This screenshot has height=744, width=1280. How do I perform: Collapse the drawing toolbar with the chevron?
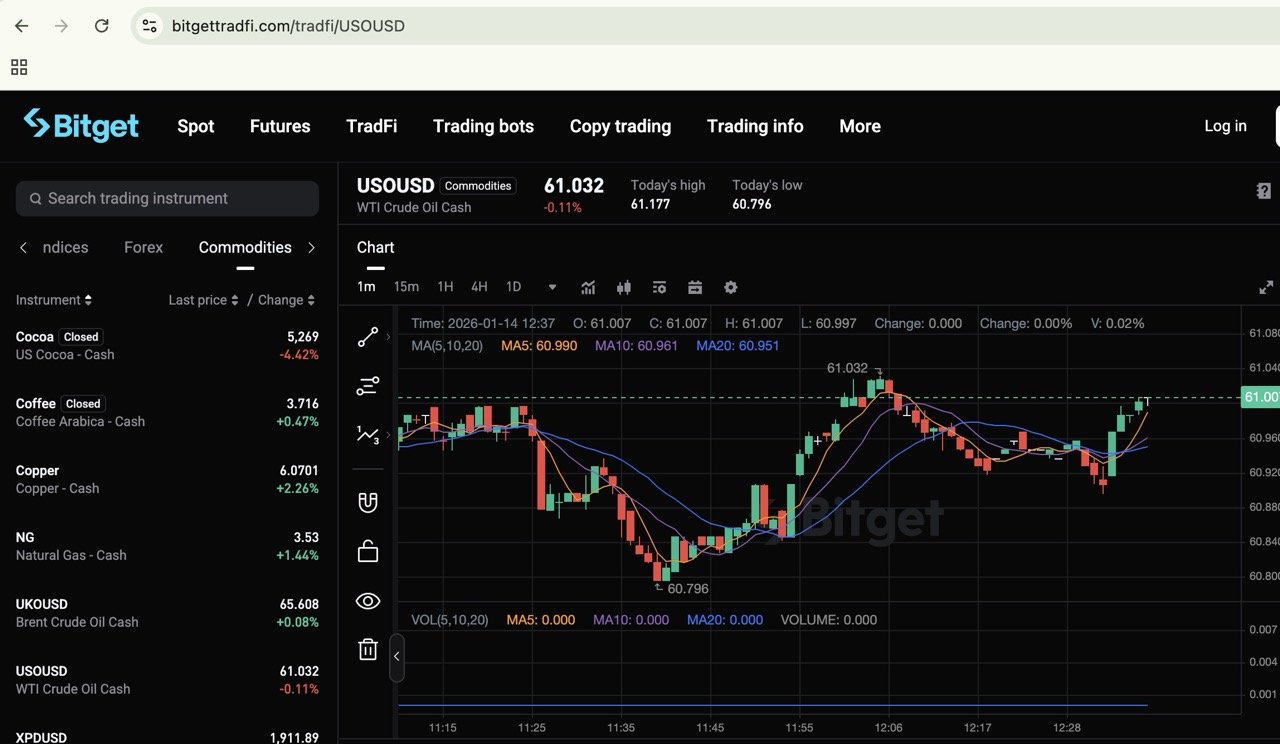pyautogui.click(x=397, y=657)
